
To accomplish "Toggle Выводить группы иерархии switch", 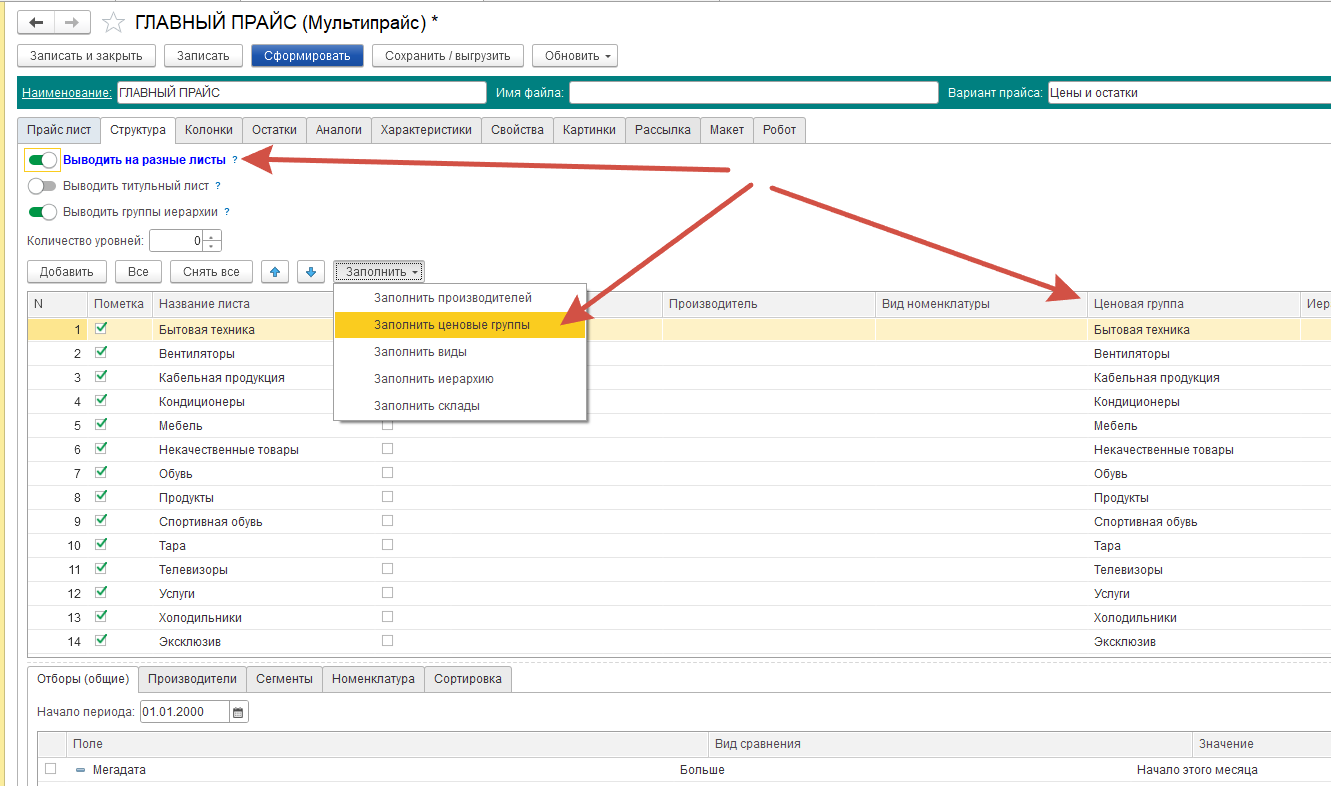I will point(43,212).
